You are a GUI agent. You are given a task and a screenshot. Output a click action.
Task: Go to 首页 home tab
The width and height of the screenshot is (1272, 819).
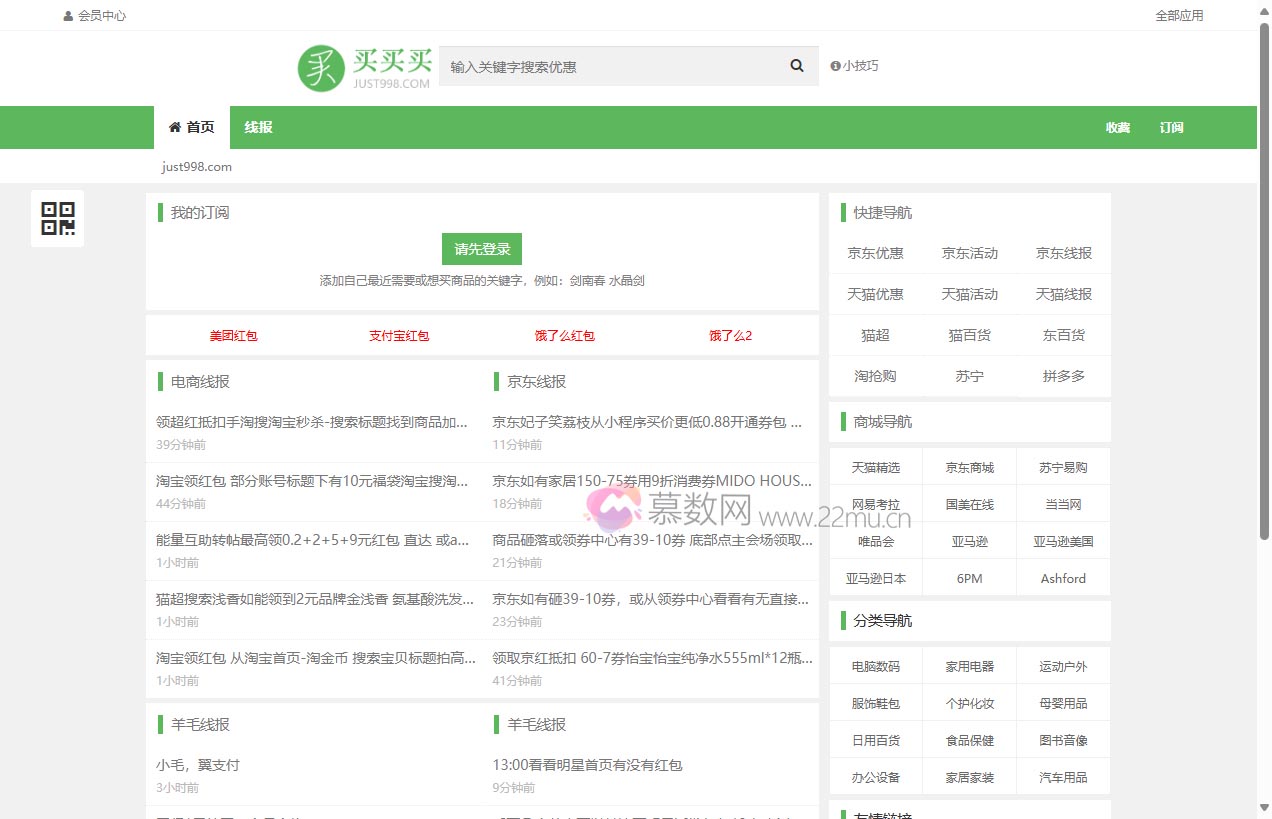point(191,127)
